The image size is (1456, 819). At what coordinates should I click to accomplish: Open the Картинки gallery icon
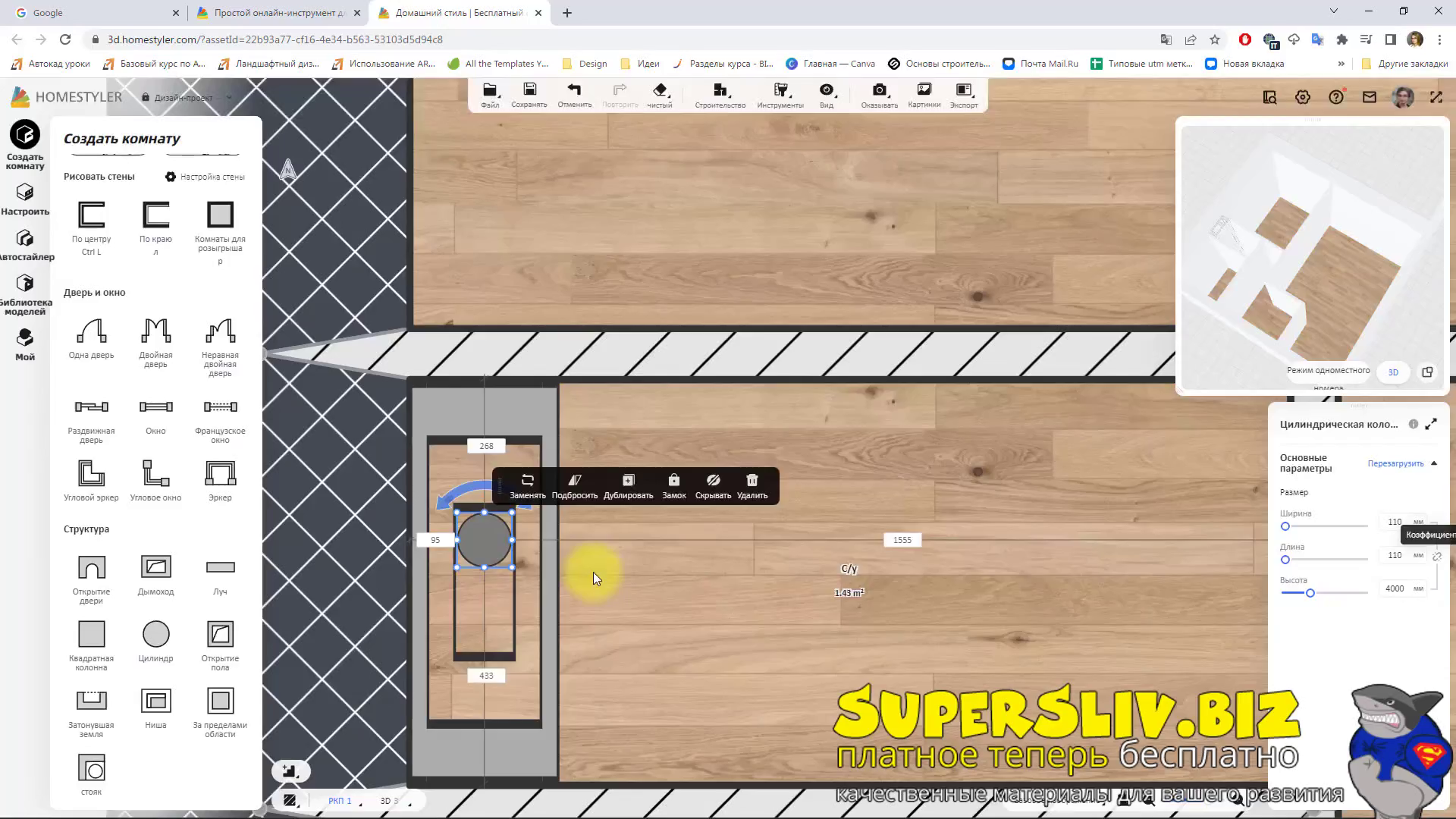point(924,96)
